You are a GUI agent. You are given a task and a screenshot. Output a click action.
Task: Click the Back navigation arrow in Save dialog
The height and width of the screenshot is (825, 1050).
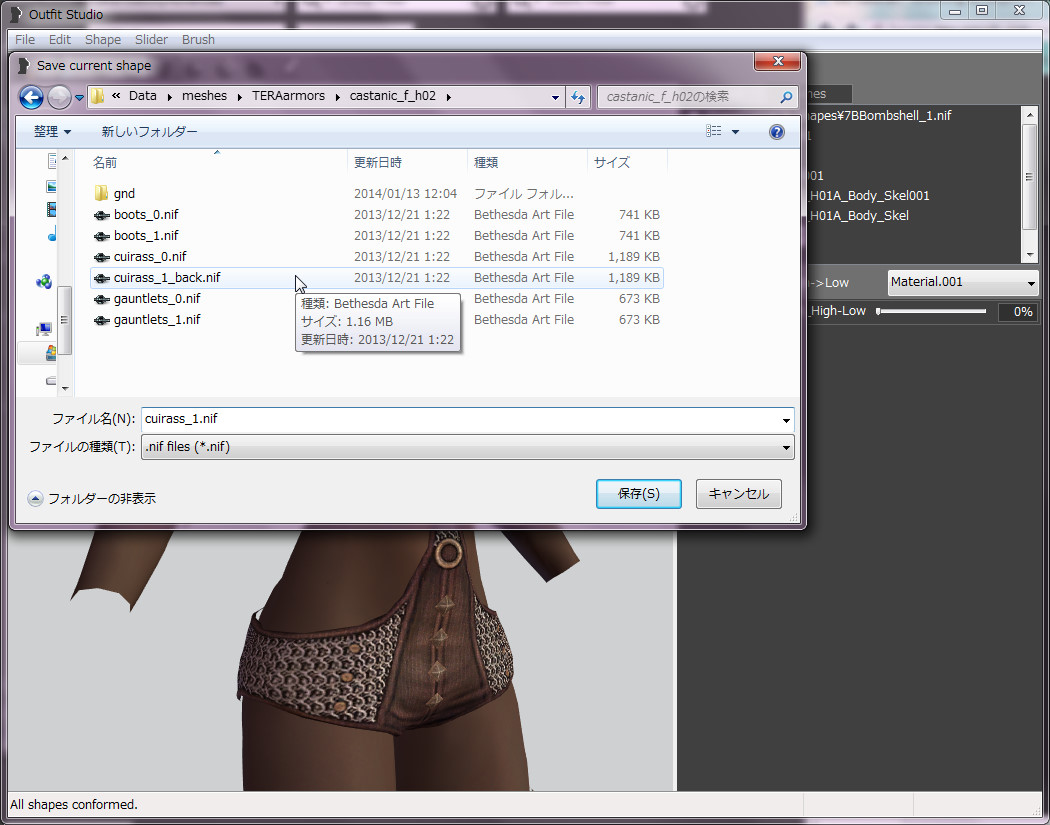pos(31,98)
